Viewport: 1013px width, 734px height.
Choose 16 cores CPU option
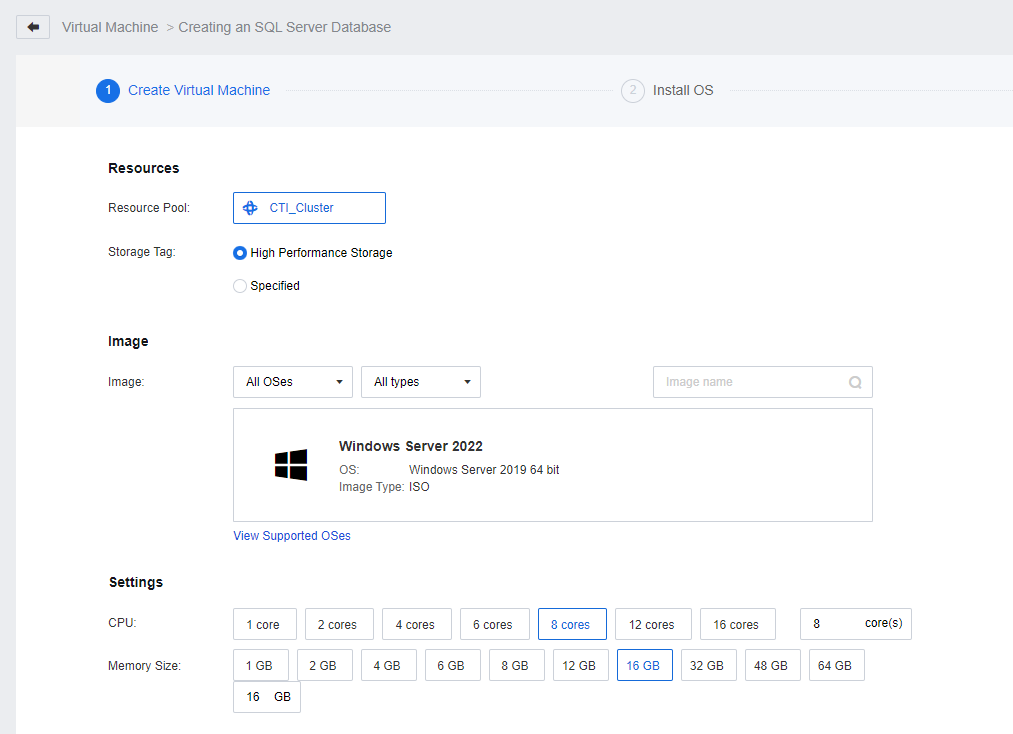[738, 624]
